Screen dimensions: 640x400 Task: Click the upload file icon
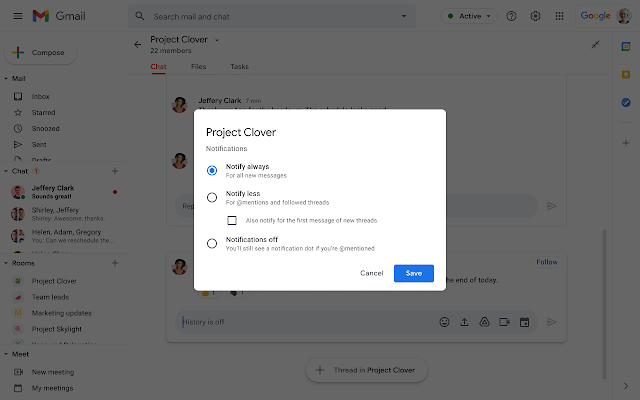[464, 322]
